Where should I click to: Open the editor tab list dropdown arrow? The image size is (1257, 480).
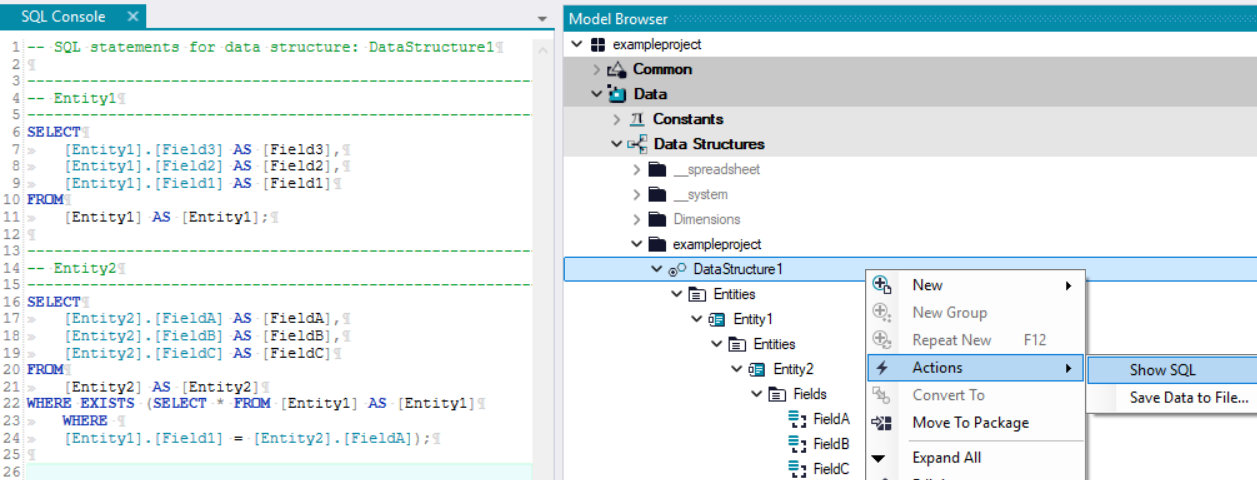click(542, 19)
